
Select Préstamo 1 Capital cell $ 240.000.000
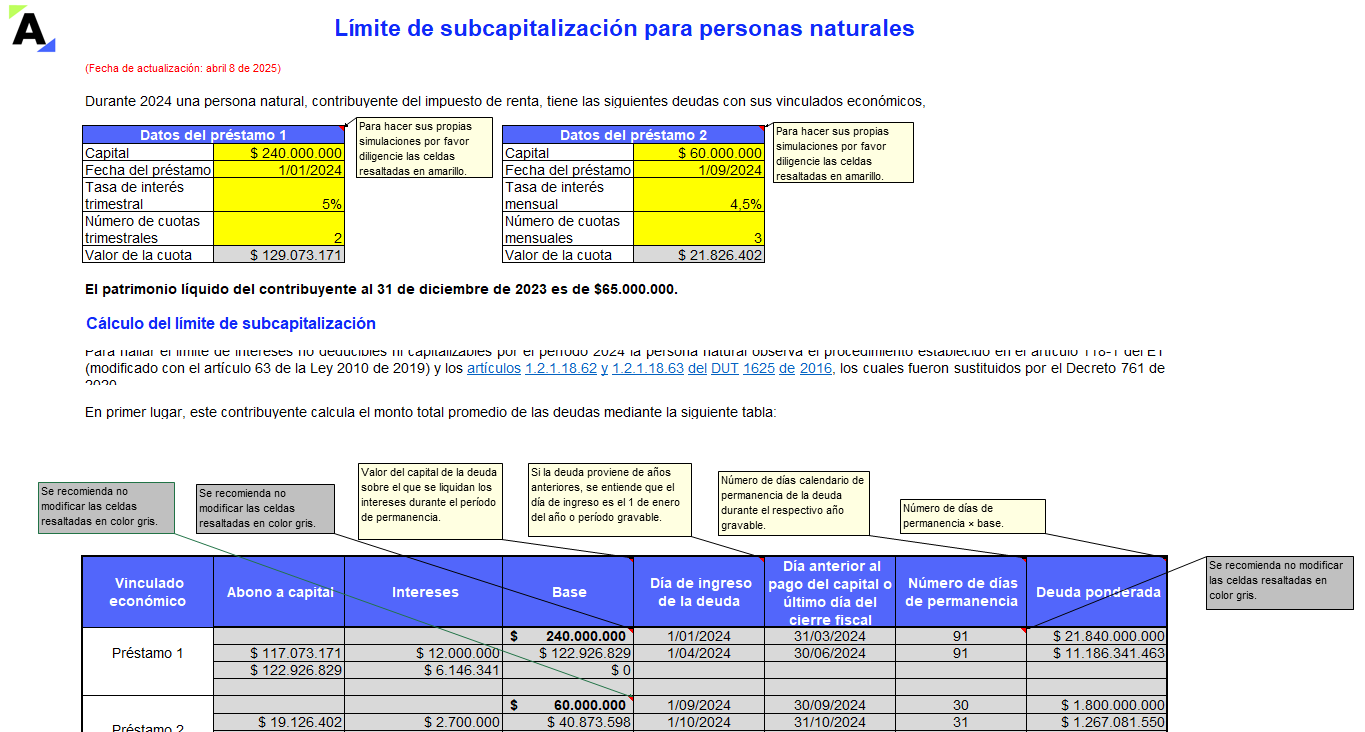point(279,153)
